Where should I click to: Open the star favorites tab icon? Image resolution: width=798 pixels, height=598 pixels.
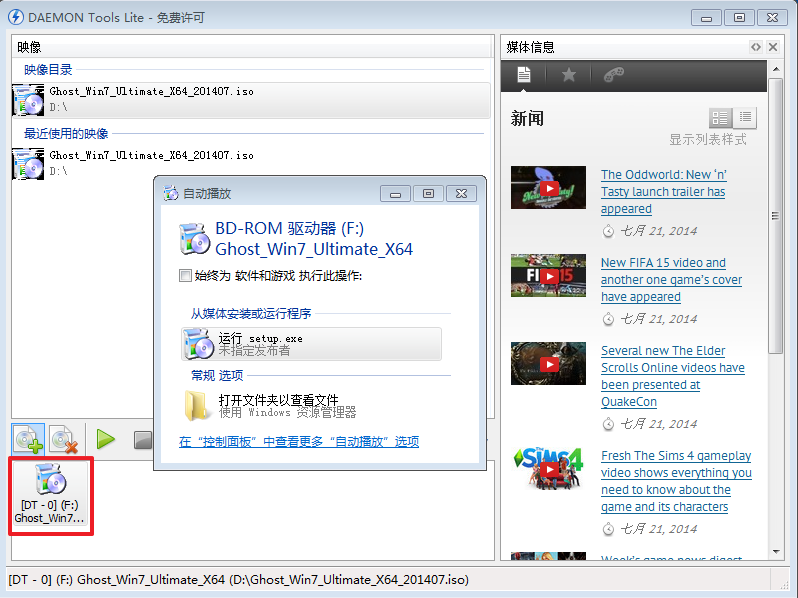point(568,75)
